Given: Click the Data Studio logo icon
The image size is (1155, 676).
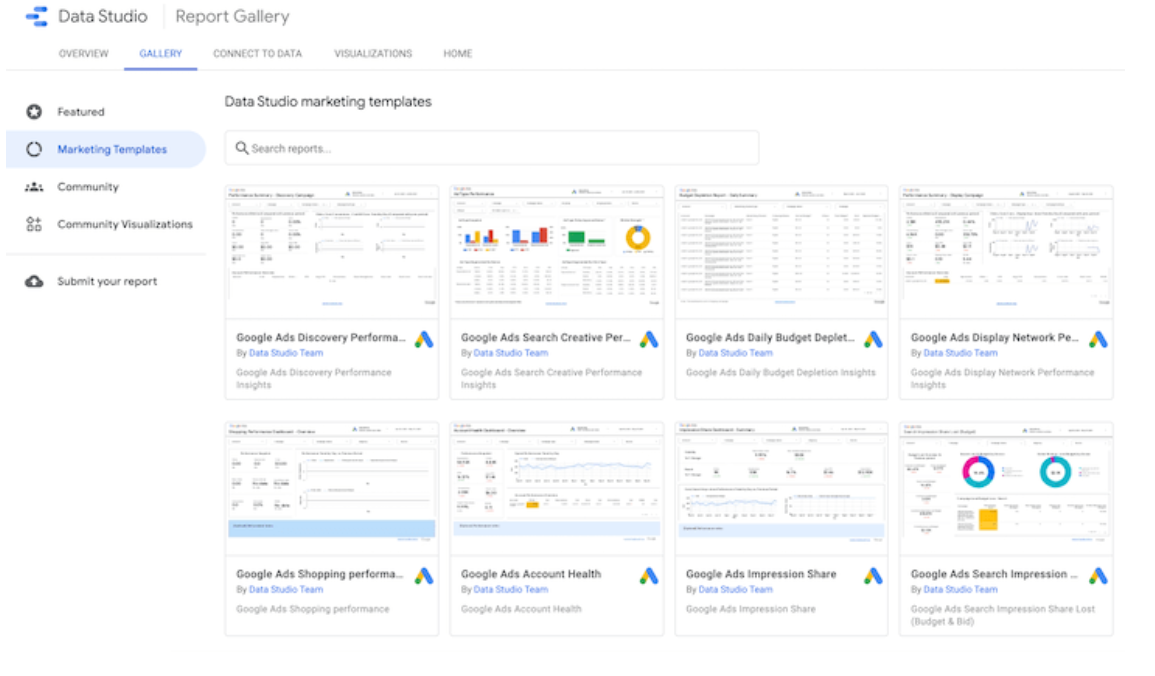Looking at the screenshot, I should [x=37, y=17].
